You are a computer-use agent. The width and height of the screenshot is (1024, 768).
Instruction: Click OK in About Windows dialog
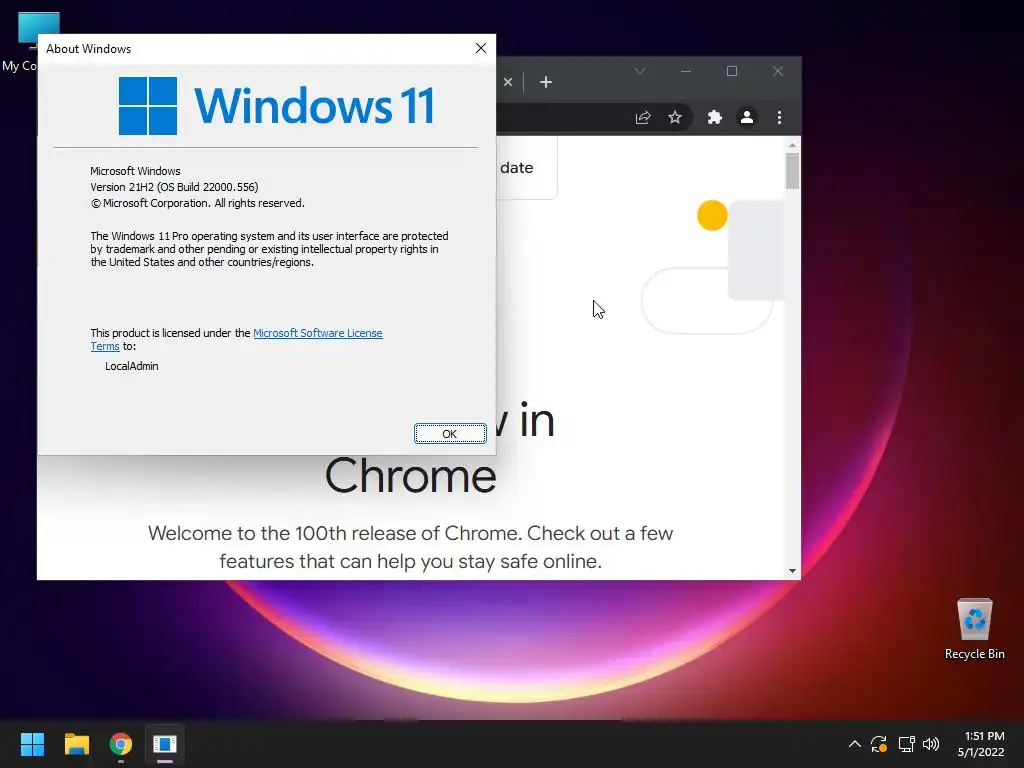pos(450,434)
